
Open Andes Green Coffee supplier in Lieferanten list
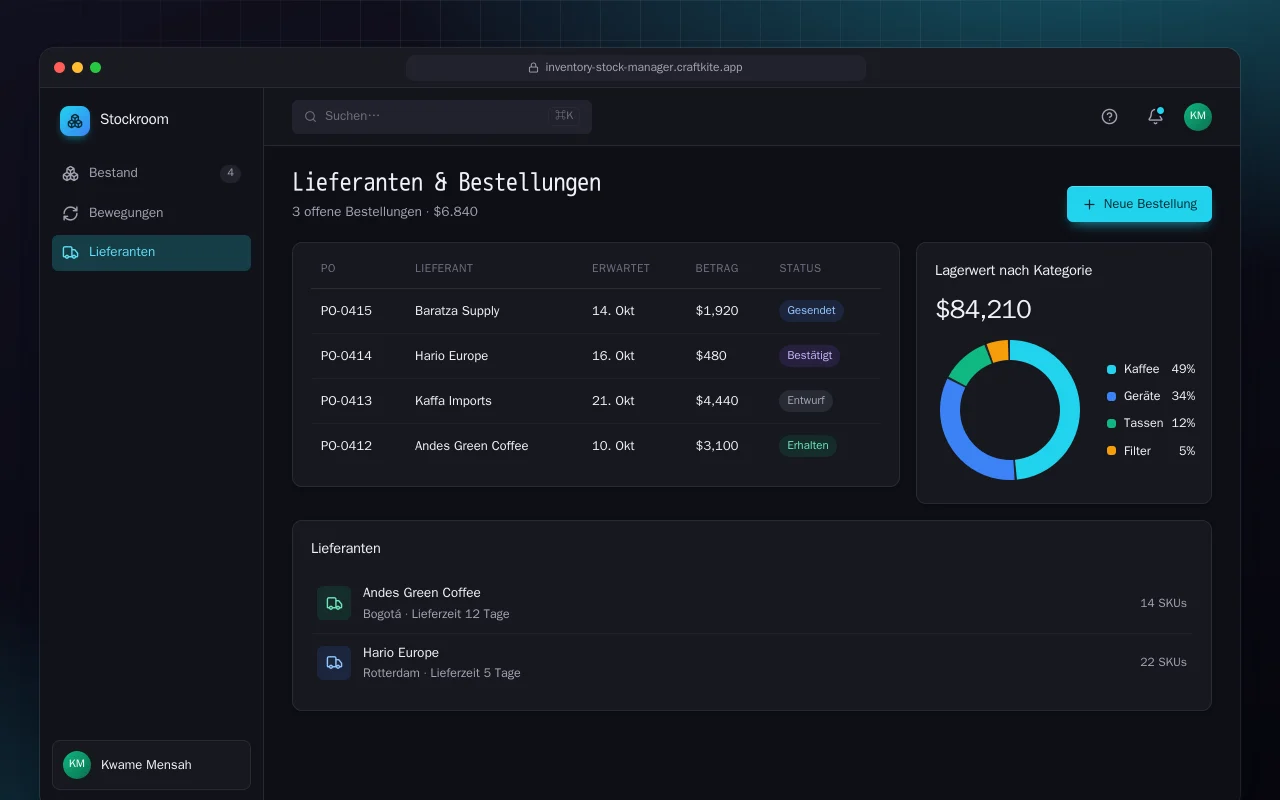[x=752, y=603]
